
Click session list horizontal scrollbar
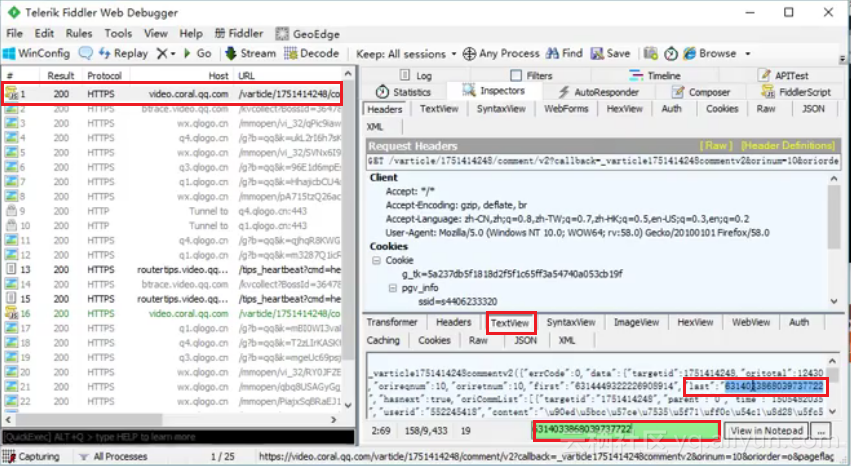pos(89,420)
